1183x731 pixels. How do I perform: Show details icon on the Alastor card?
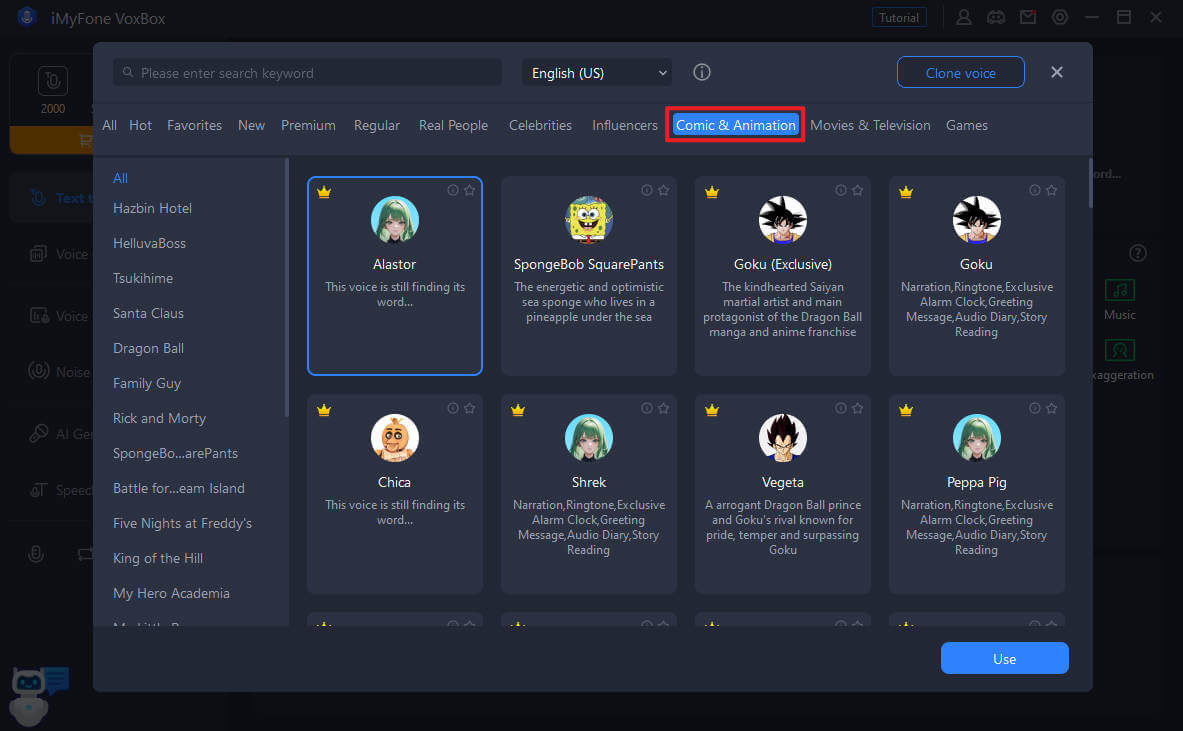453,190
